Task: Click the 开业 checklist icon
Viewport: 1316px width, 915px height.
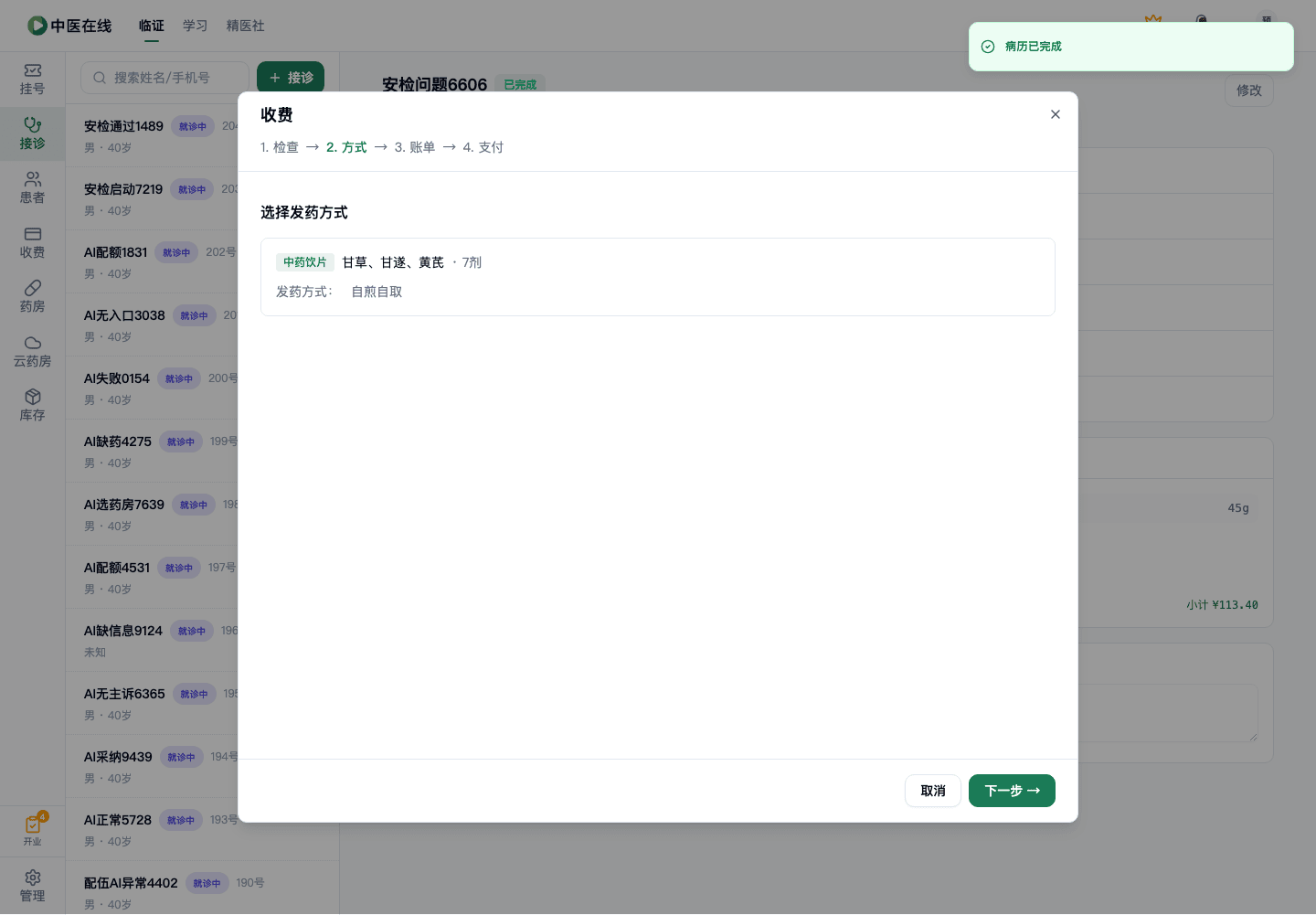Action: 33,830
